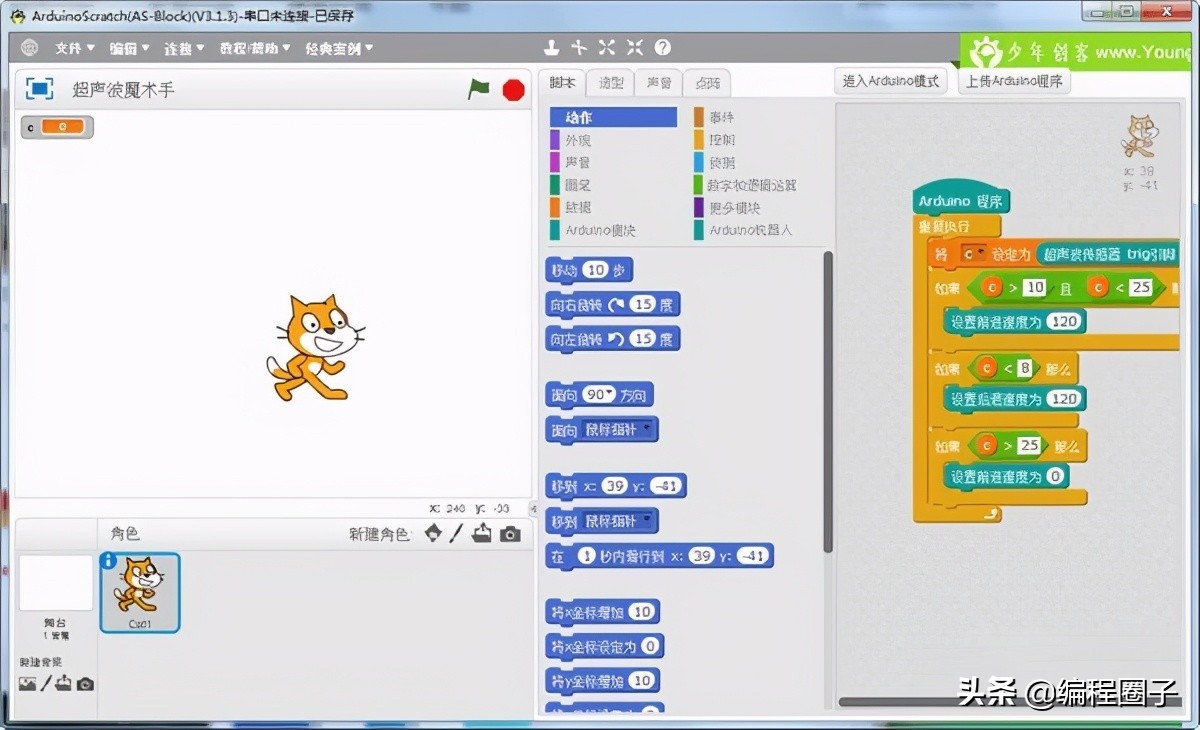Click the value 8 in the c < 8 condition
The image size is (1200, 730).
[1024, 369]
